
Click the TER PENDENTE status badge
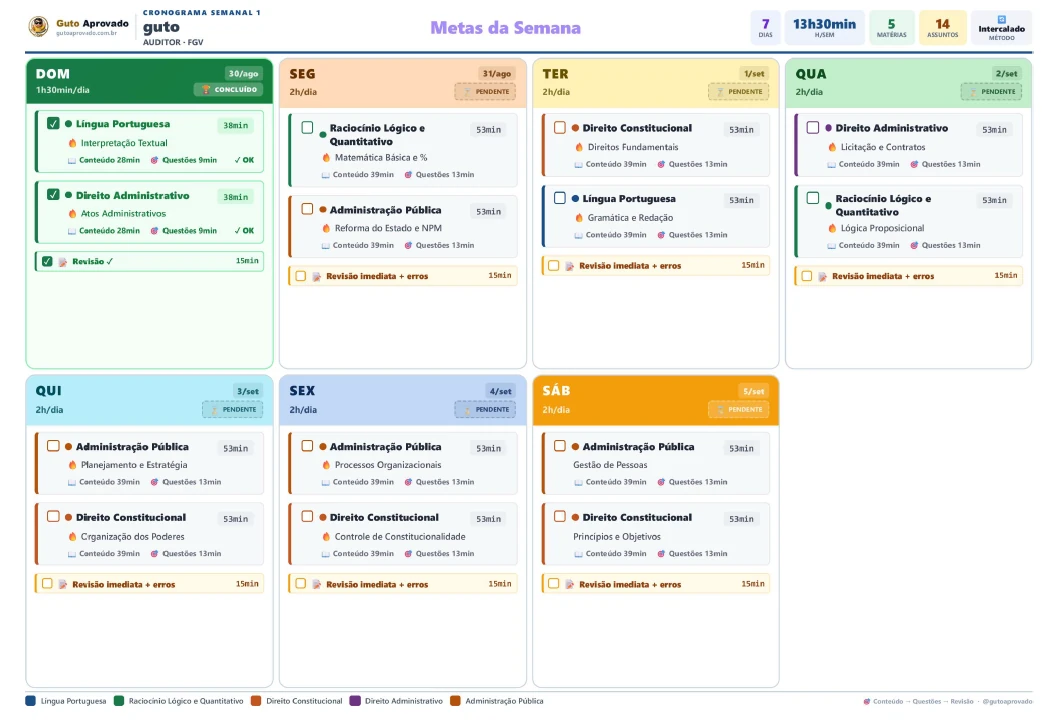pyautogui.click(x=738, y=91)
